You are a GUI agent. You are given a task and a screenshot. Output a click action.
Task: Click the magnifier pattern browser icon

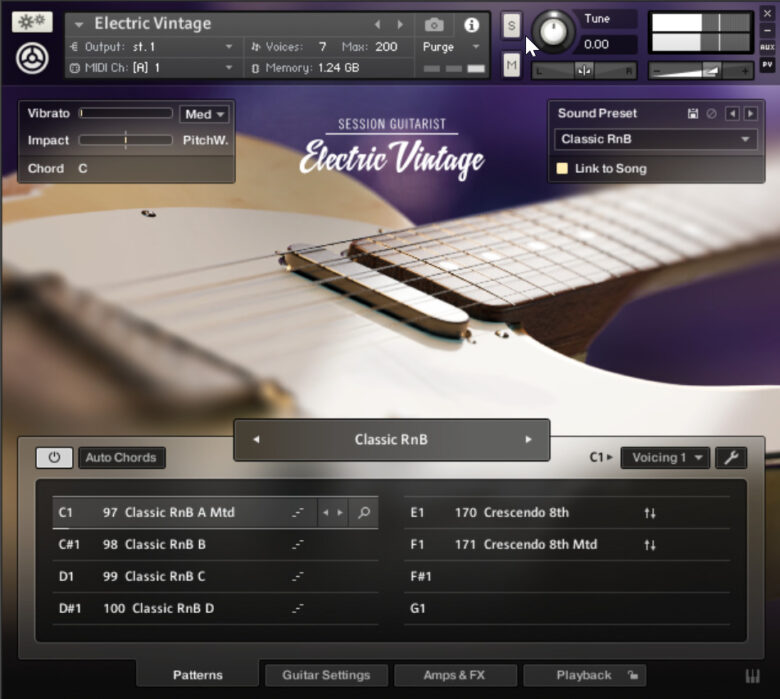[x=364, y=513]
